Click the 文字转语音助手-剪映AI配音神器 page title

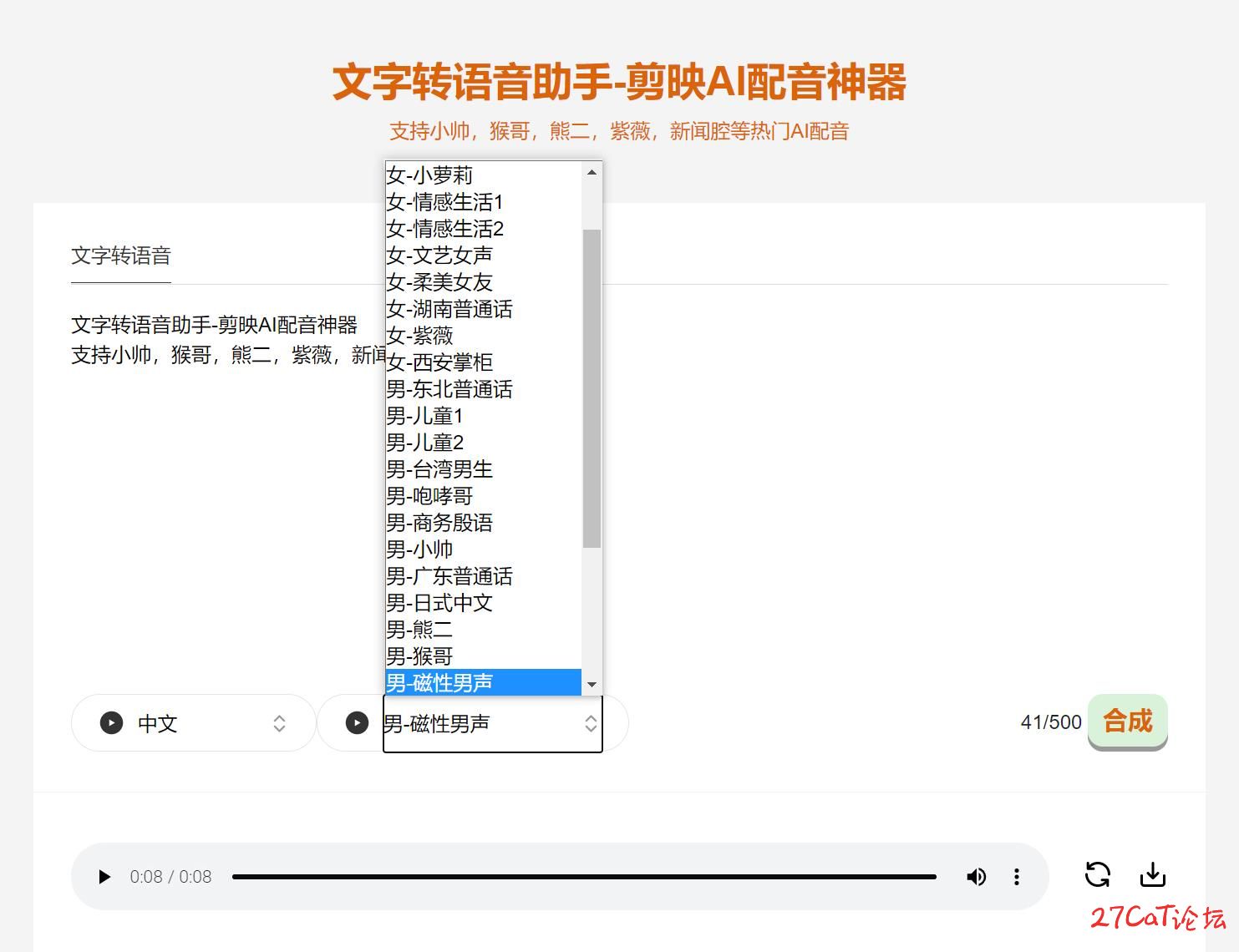[x=619, y=82]
